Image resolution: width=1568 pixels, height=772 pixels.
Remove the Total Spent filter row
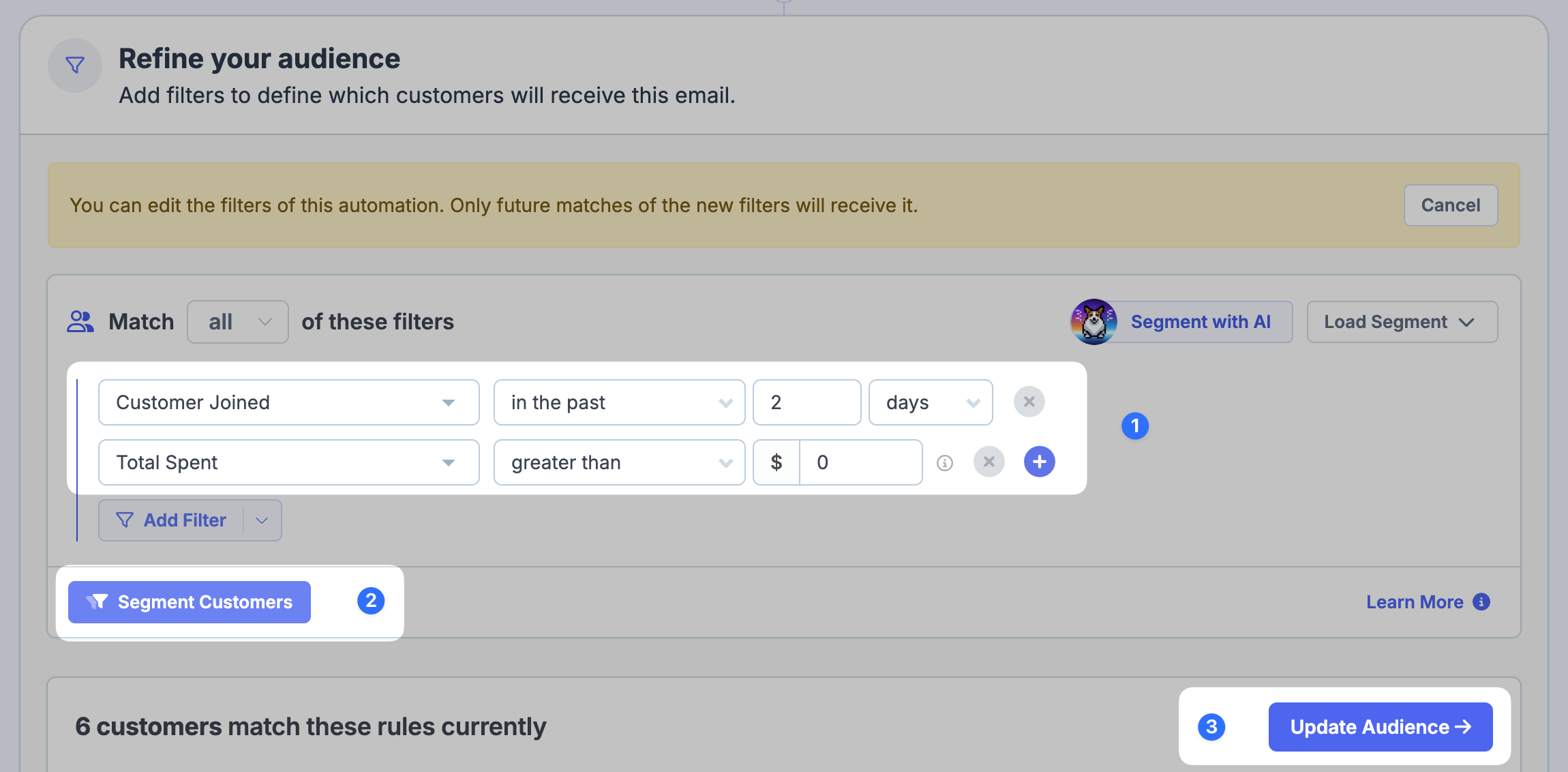989,462
